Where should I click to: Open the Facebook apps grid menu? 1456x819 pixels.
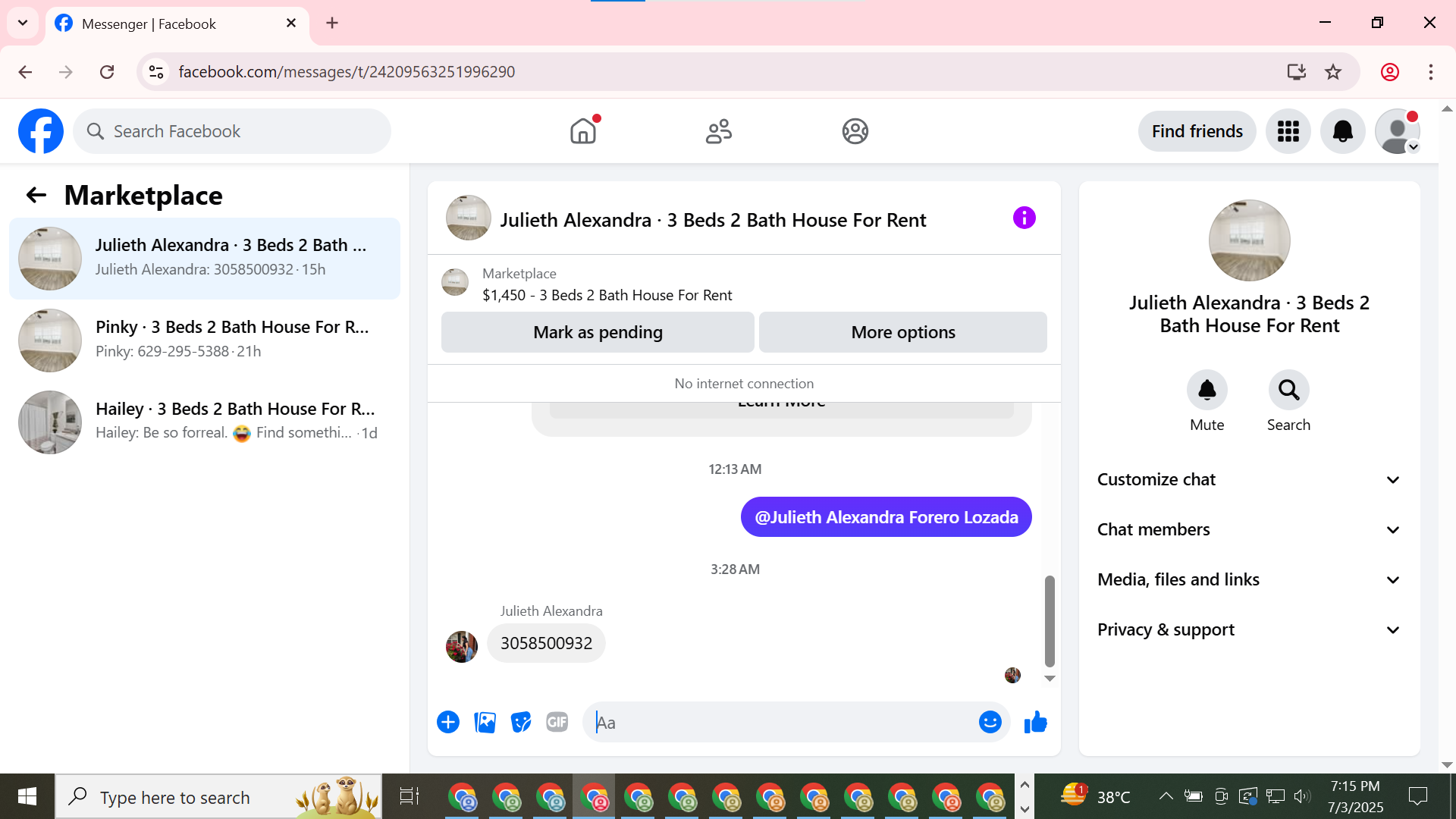coord(1288,131)
